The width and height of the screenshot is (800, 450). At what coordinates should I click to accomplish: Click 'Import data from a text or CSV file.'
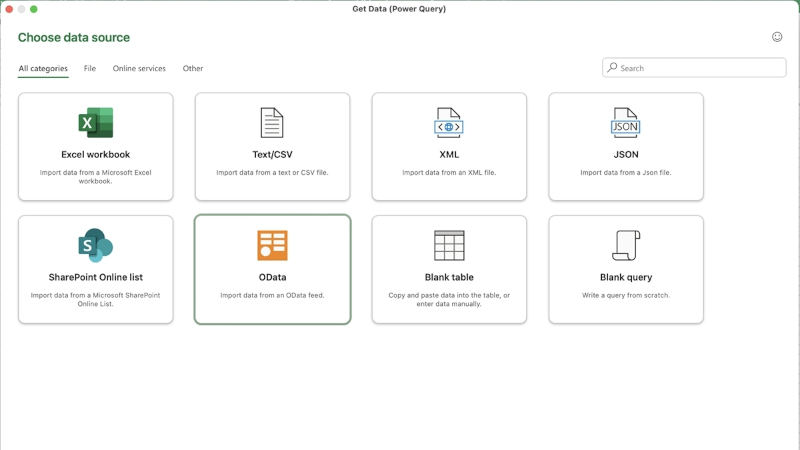(272, 172)
